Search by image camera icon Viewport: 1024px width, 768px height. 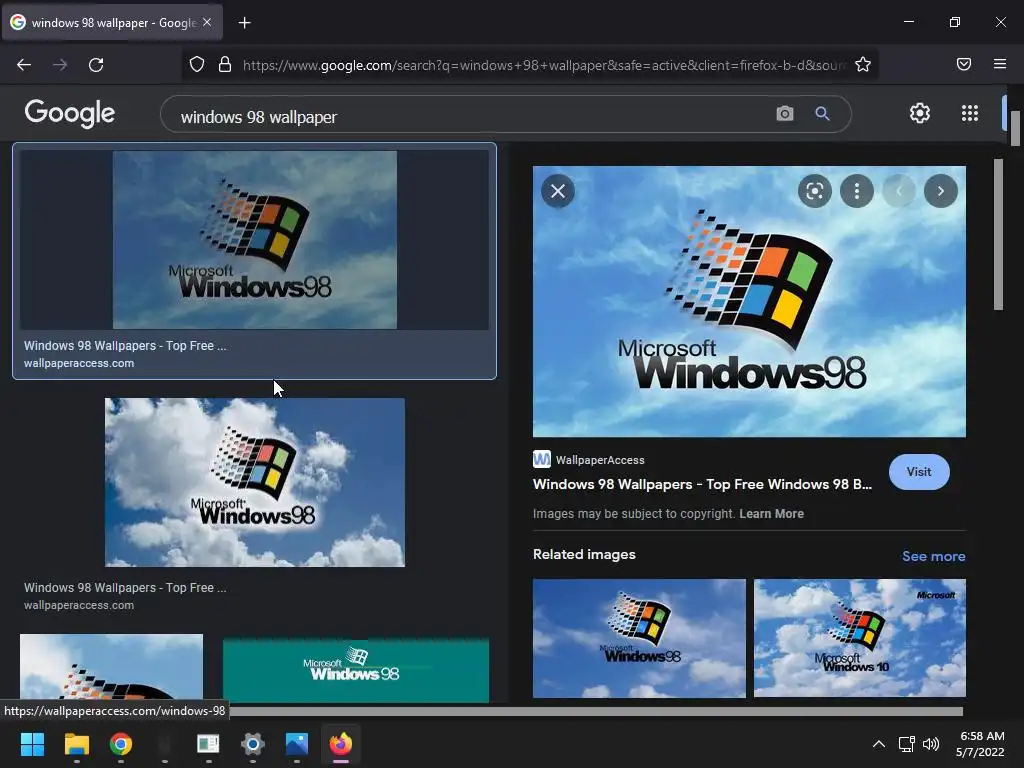pos(784,114)
